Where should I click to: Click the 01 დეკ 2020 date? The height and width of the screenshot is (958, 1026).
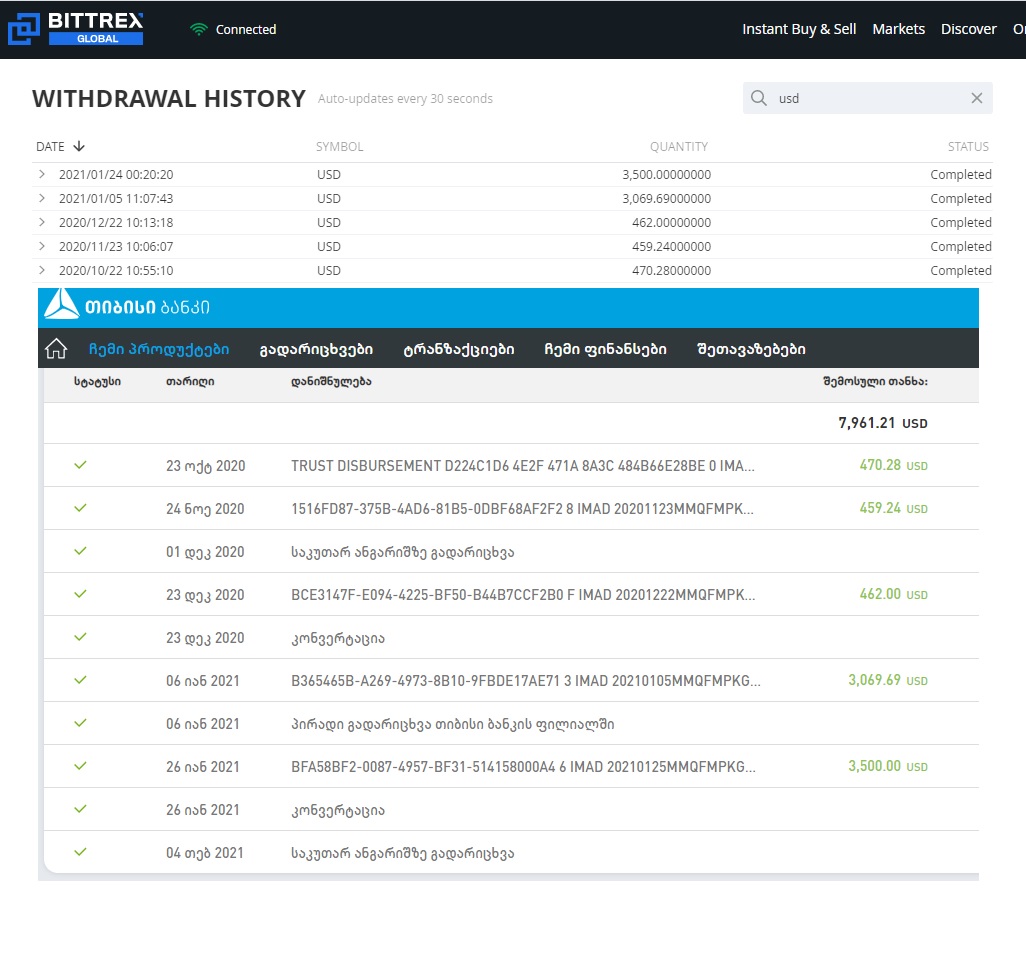205,552
